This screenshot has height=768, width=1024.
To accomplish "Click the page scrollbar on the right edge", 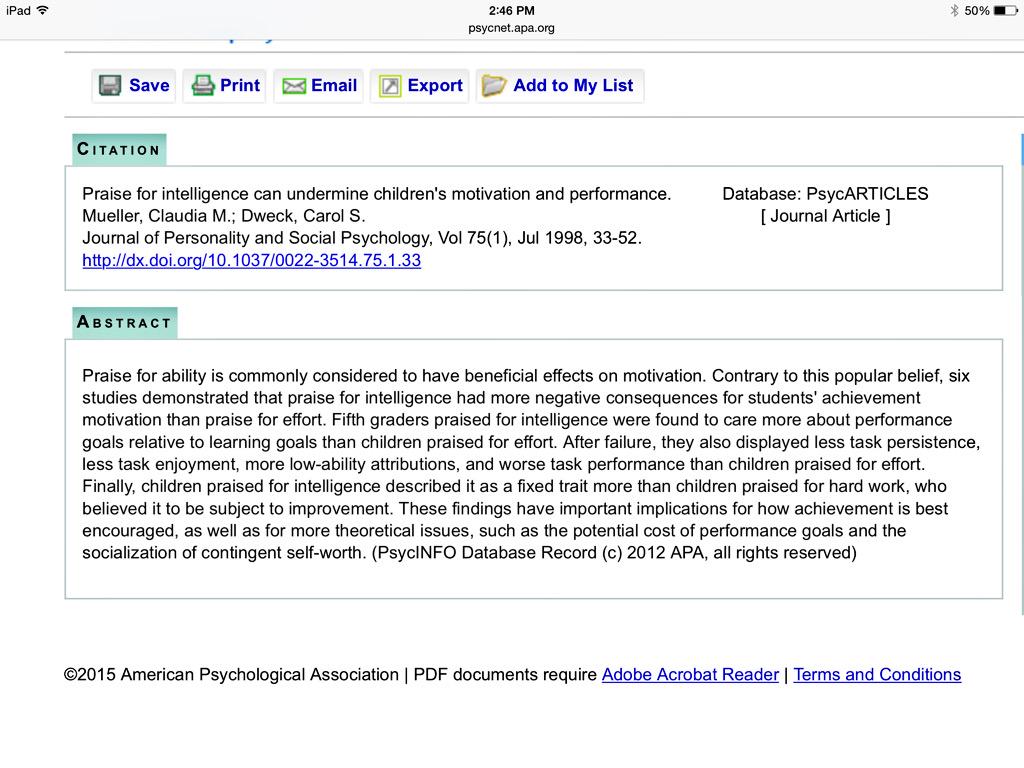I will point(1021,372).
